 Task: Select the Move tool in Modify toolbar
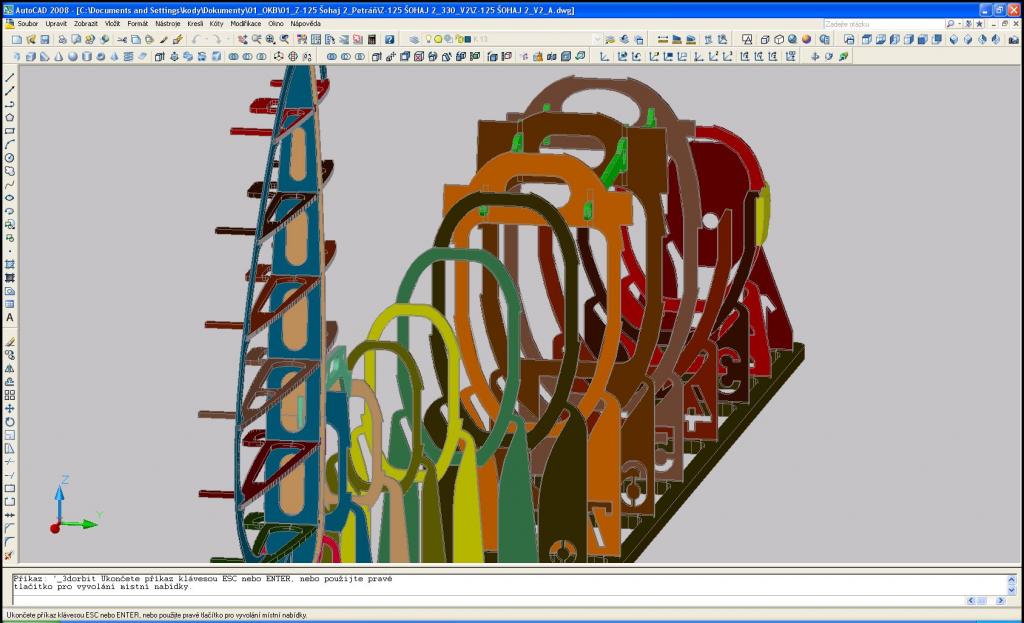10,408
